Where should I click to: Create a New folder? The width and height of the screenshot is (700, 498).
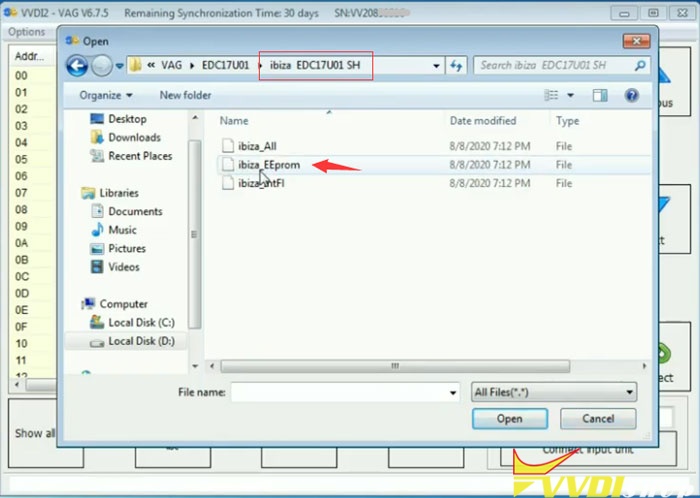(x=185, y=95)
